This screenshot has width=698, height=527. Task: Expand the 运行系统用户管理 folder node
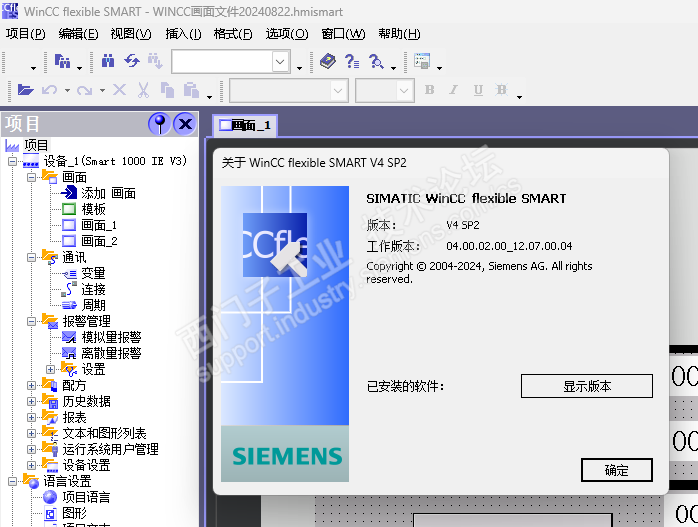(x=31, y=450)
